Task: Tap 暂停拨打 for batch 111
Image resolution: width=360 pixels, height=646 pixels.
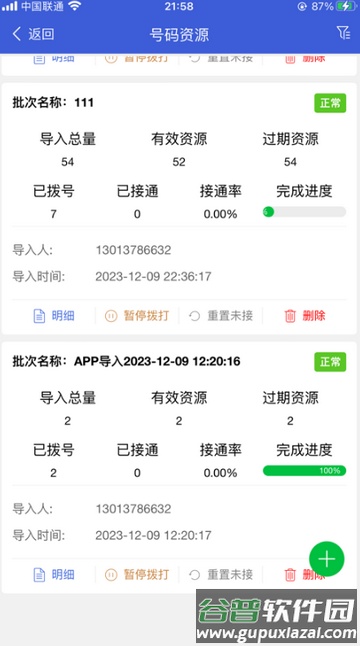Action: coord(137,316)
